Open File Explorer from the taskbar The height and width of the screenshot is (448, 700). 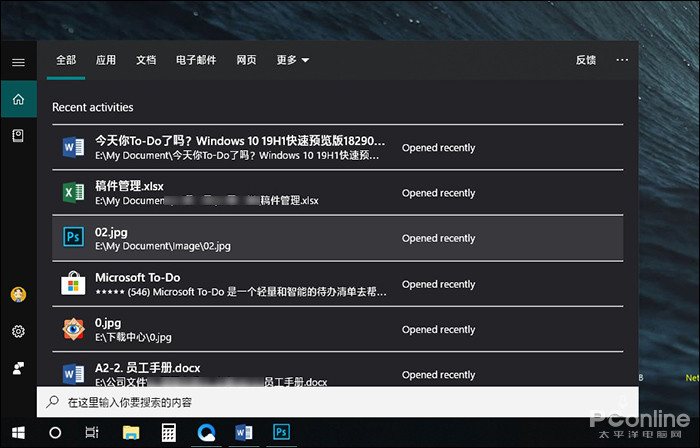click(x=131, y=432)
